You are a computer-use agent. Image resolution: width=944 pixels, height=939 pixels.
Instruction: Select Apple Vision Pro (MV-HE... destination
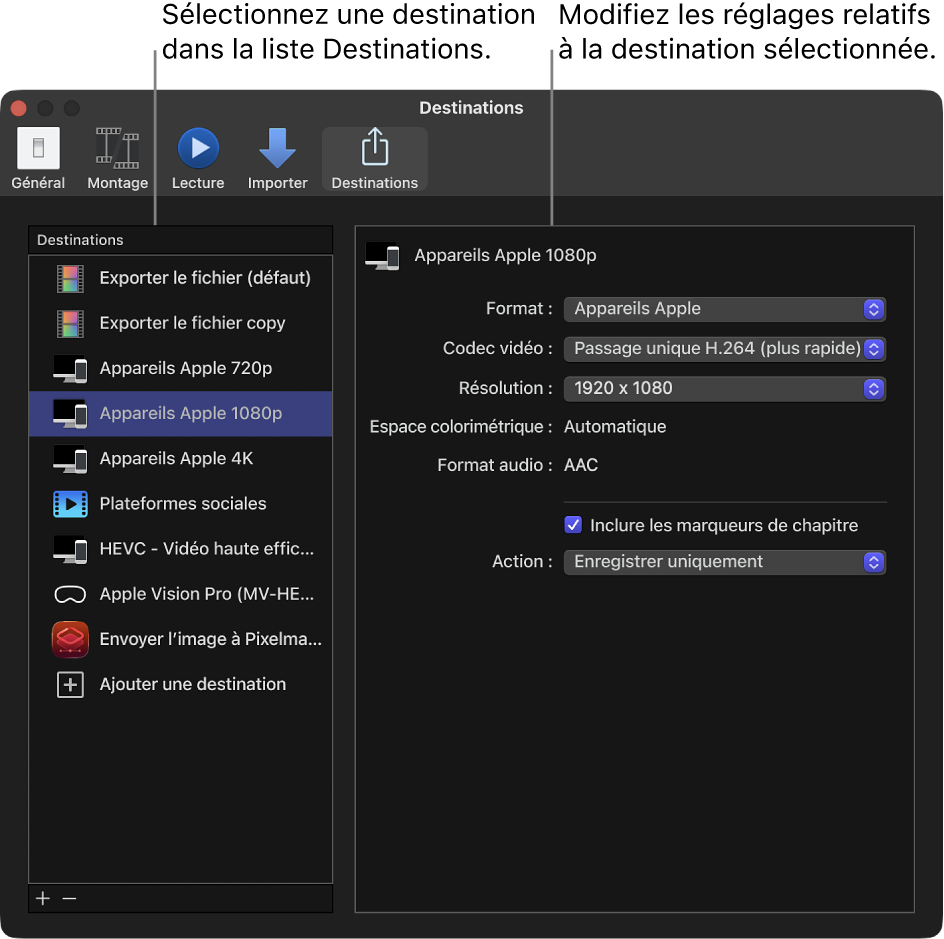tap(181, 594)
